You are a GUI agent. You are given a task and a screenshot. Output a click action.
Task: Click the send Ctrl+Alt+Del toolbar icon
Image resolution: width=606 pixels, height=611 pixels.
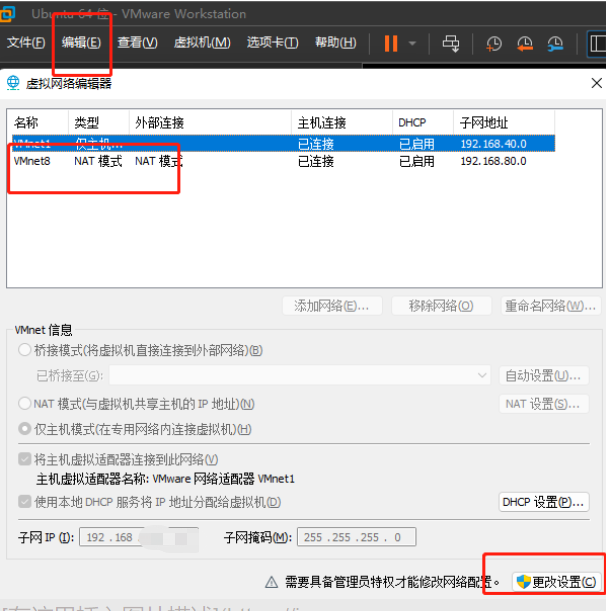[451, 43]
